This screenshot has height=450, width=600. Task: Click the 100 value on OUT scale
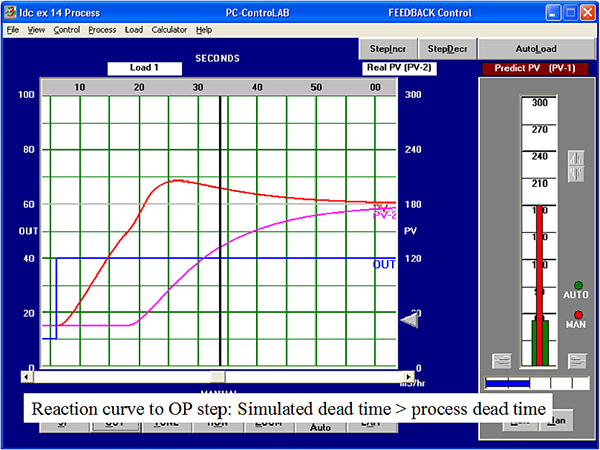[26, 95]
